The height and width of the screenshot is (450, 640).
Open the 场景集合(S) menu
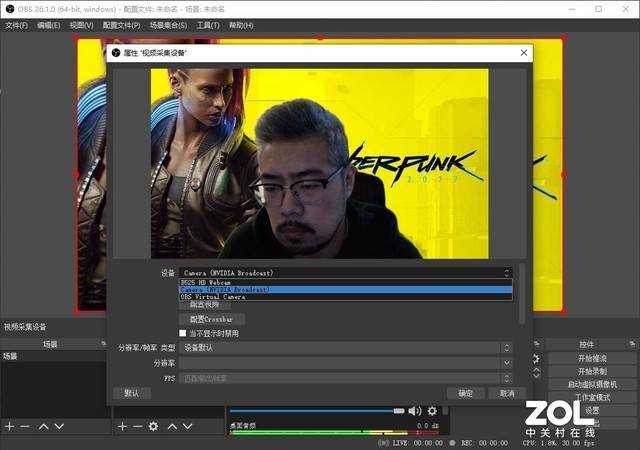pos(168,25)
